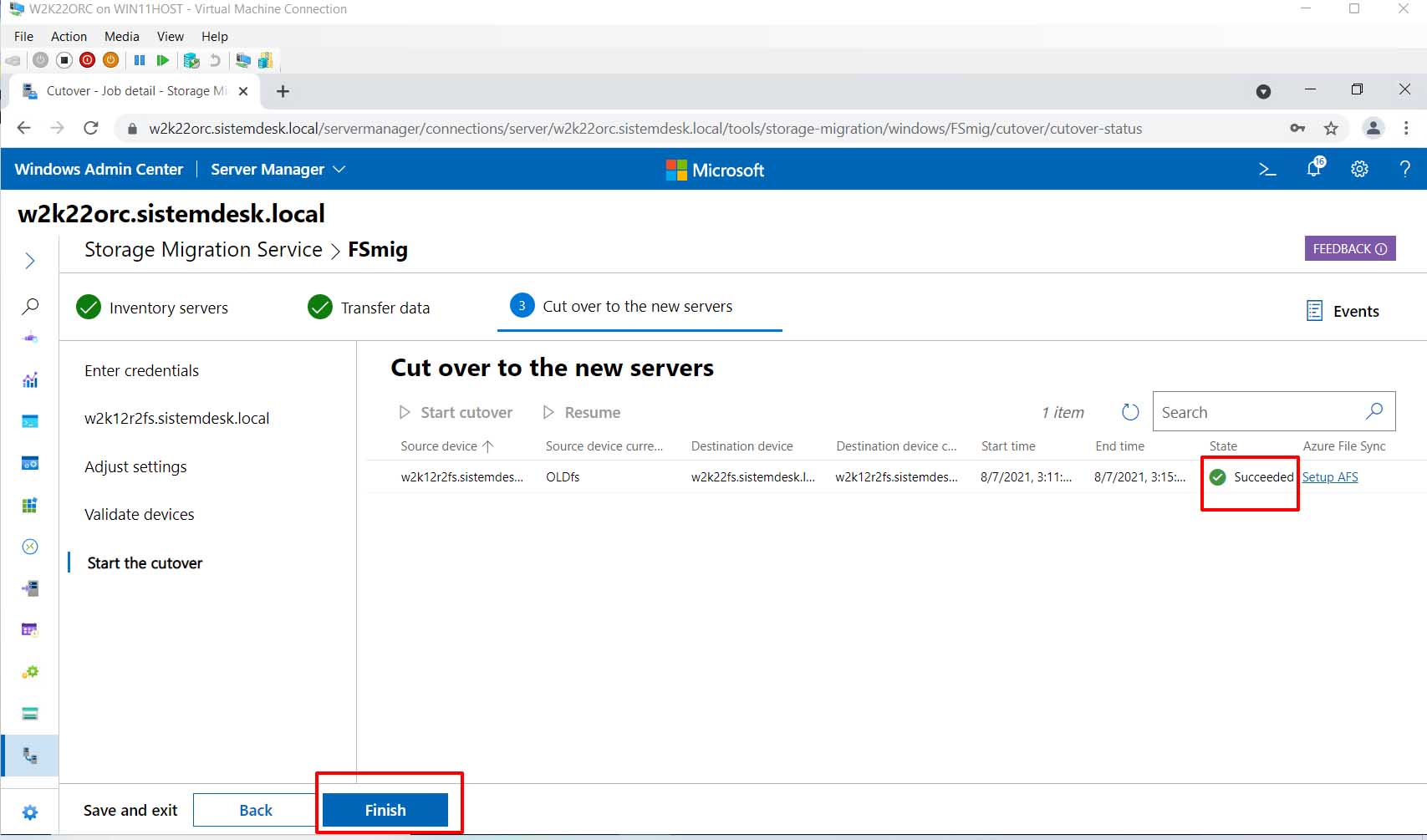Switch to the Inventory servers step
1427x840 pixels.
152,308
